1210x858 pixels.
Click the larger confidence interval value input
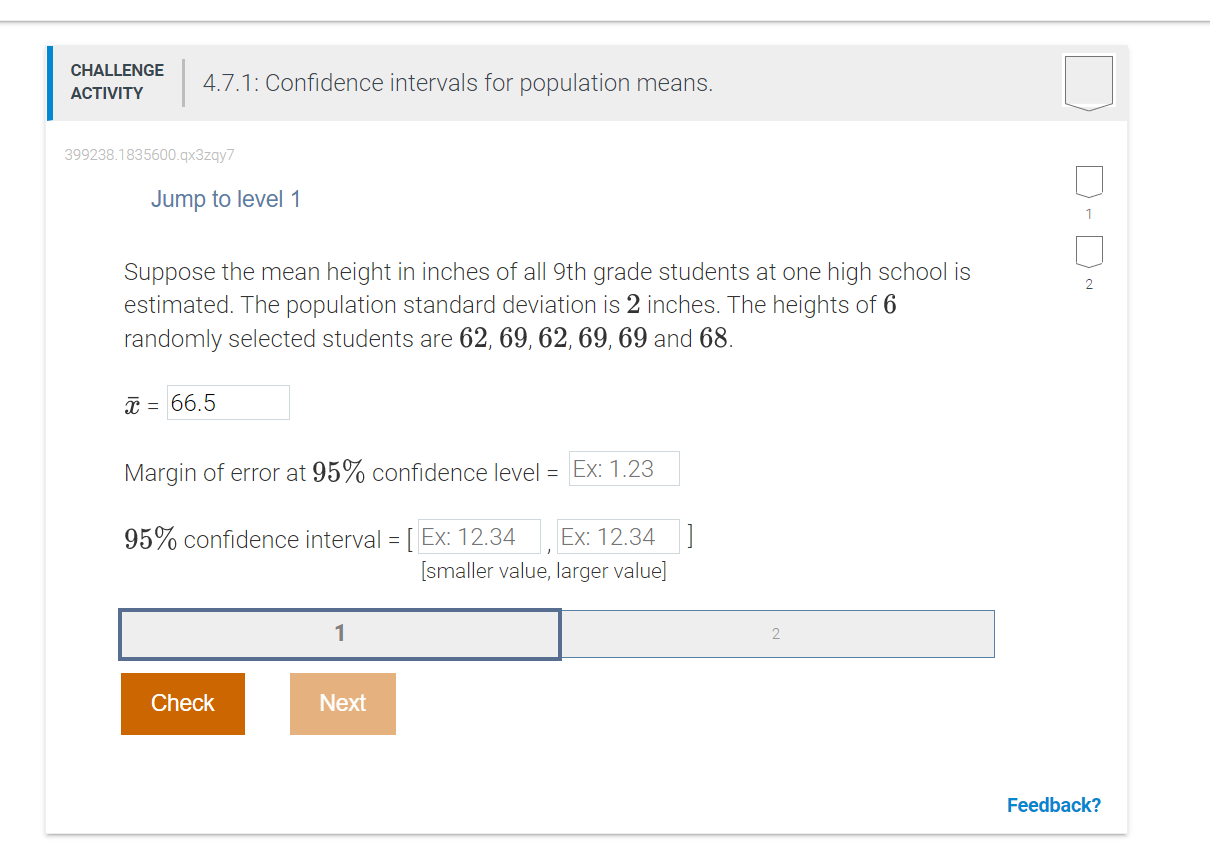point(618,536)
